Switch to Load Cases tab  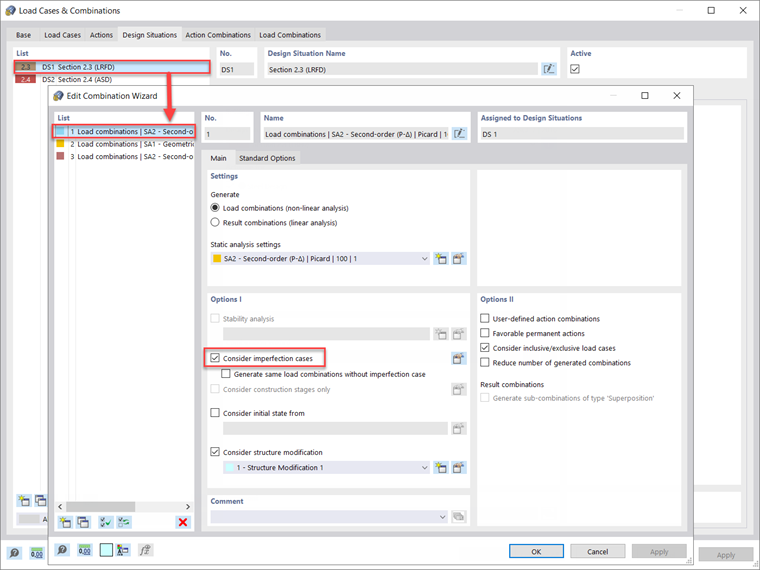click(63, 35)
